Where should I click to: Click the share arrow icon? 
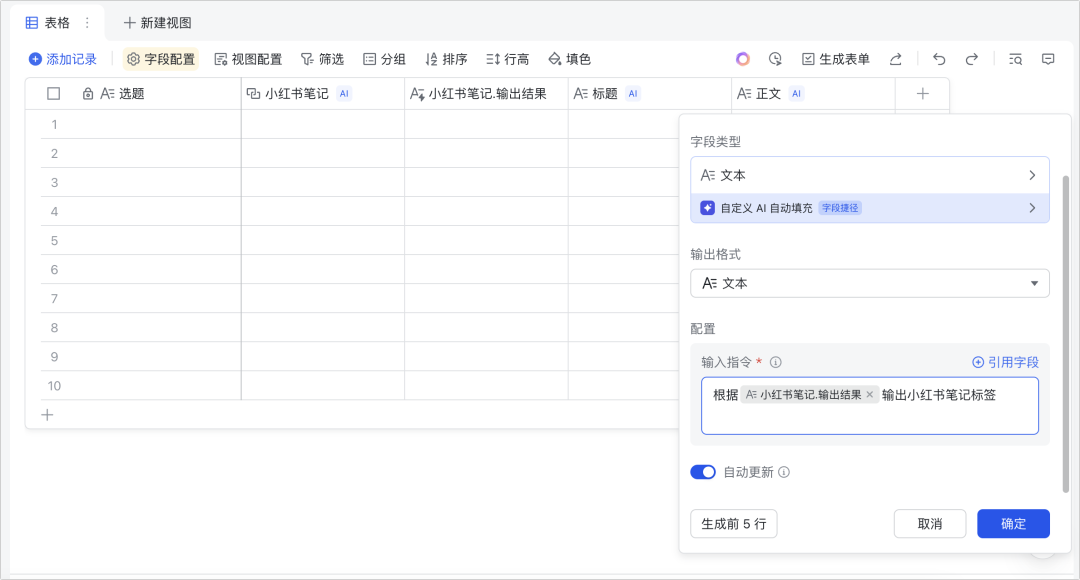coord(895,59)
